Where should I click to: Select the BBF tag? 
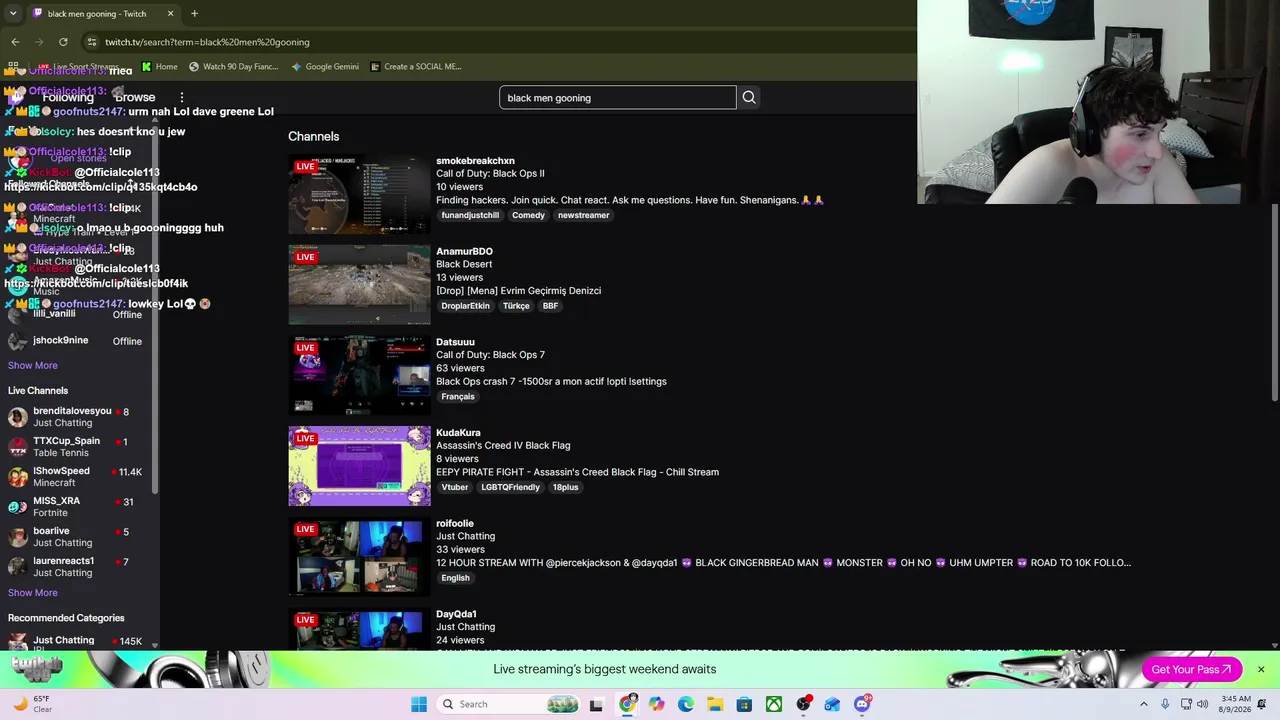[550, 306]
